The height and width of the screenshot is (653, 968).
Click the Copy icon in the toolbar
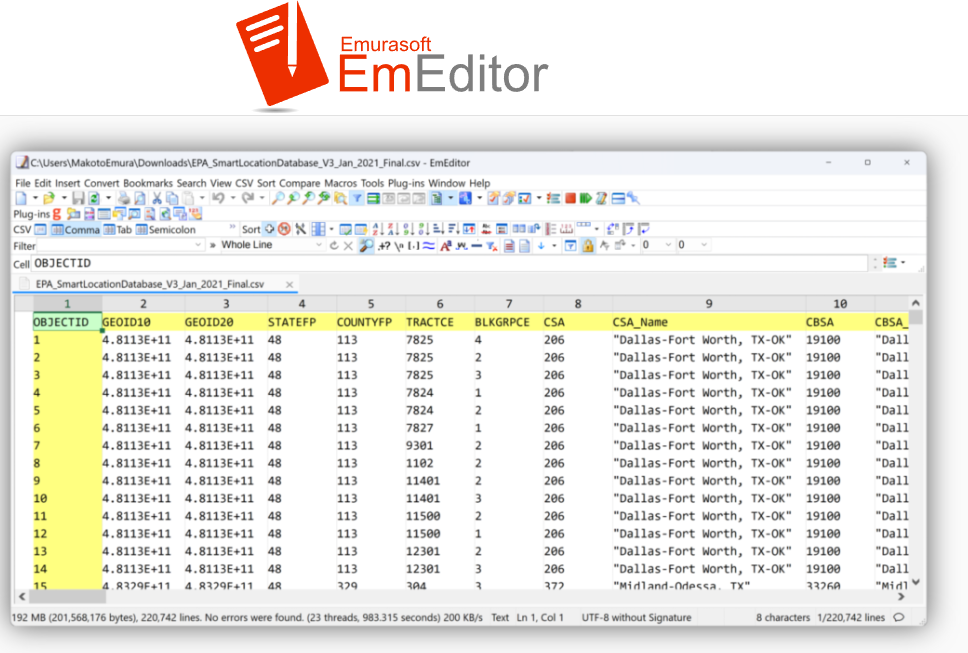click(172, 198)
